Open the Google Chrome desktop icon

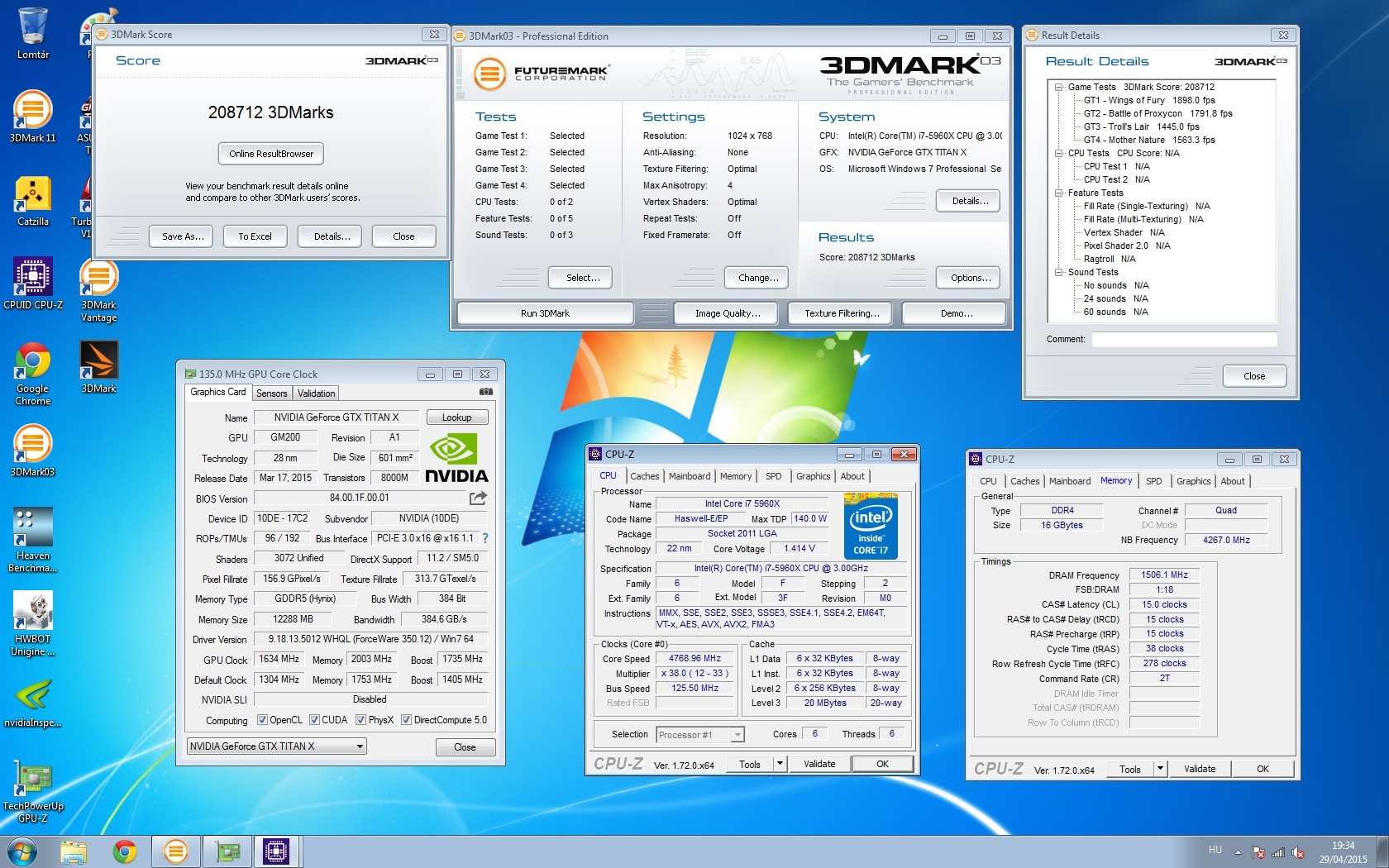33,374
